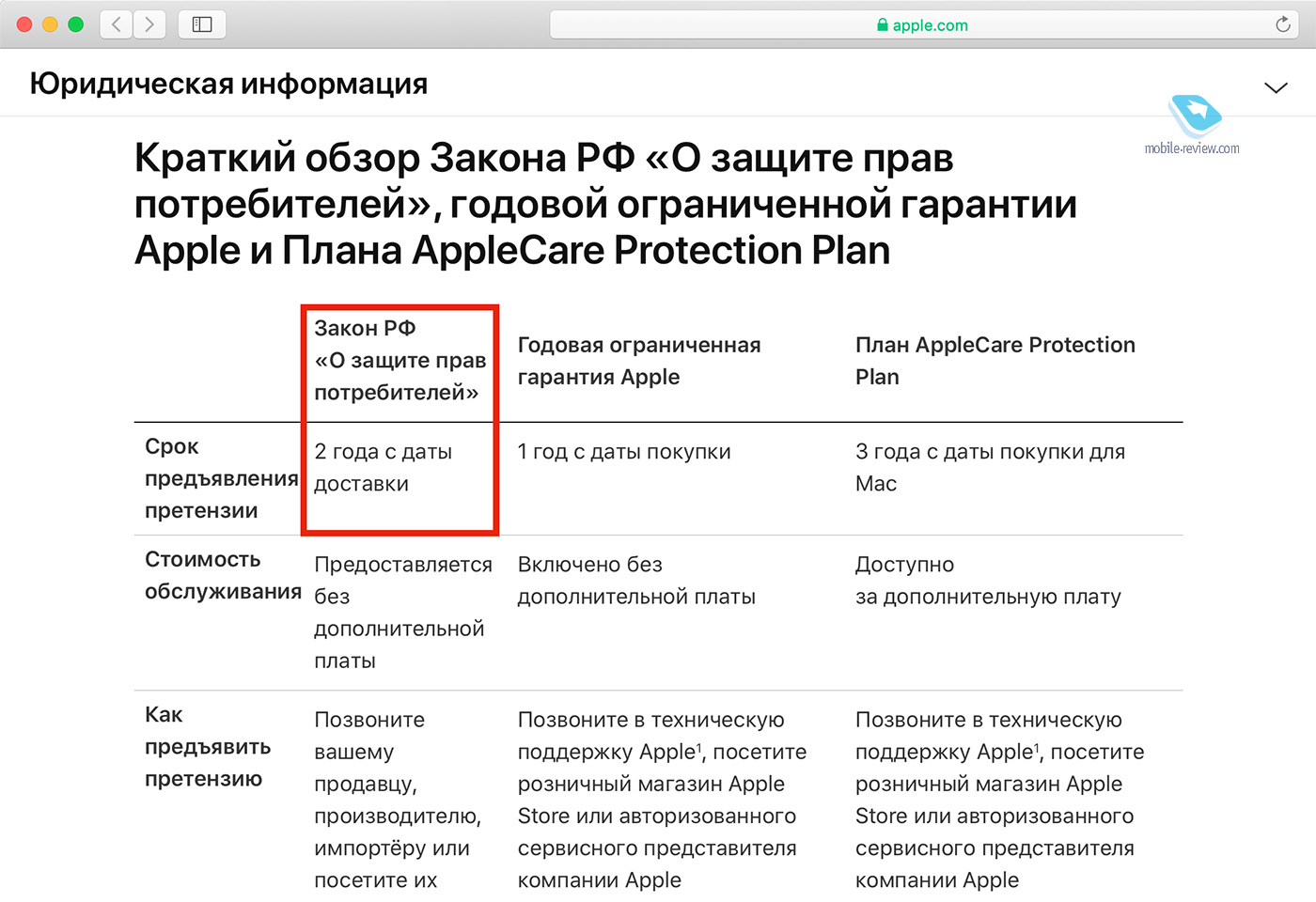The width and height of the screenshot is (1316, 902).
Task: Show the Safari sidebar
Action: [202, 24]
